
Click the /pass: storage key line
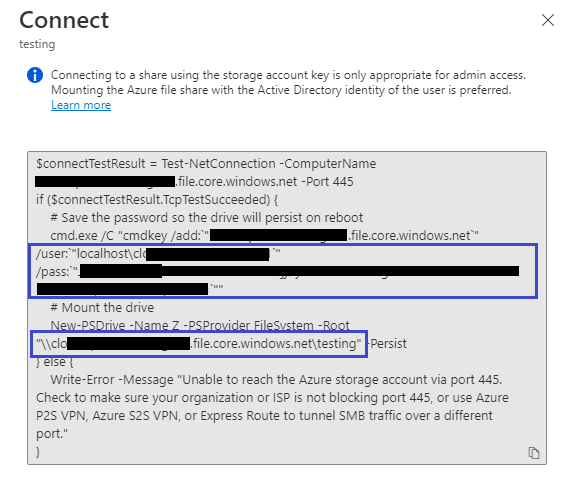pyautogui.click(x=278, y=271)
